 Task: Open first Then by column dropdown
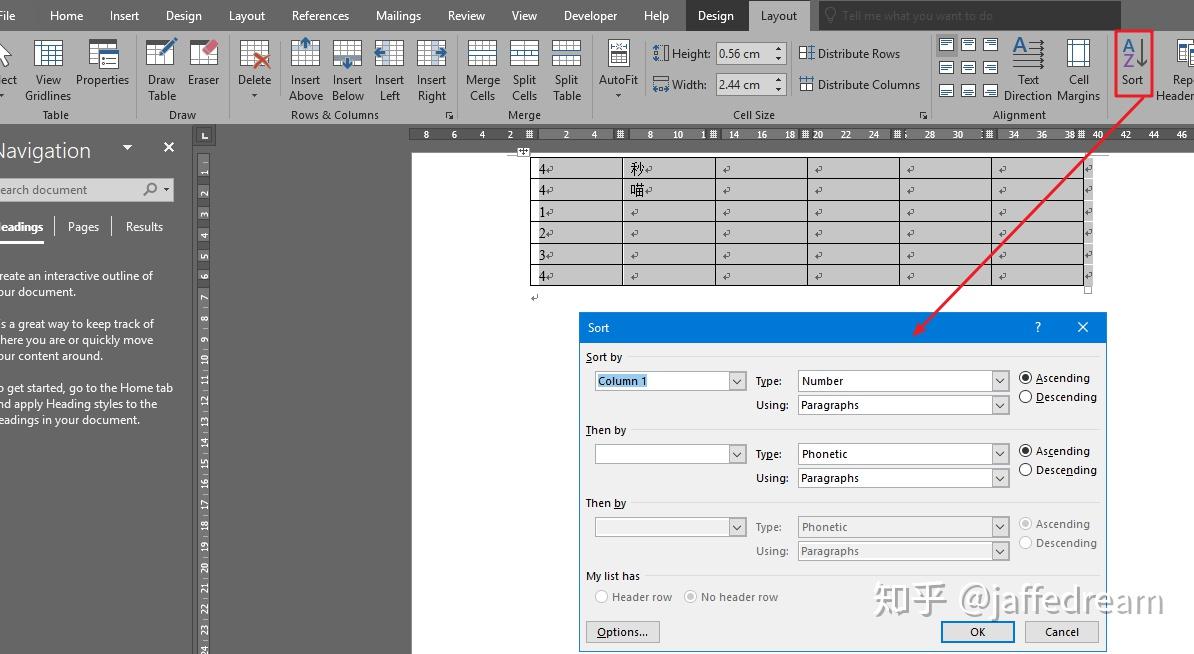736,454
